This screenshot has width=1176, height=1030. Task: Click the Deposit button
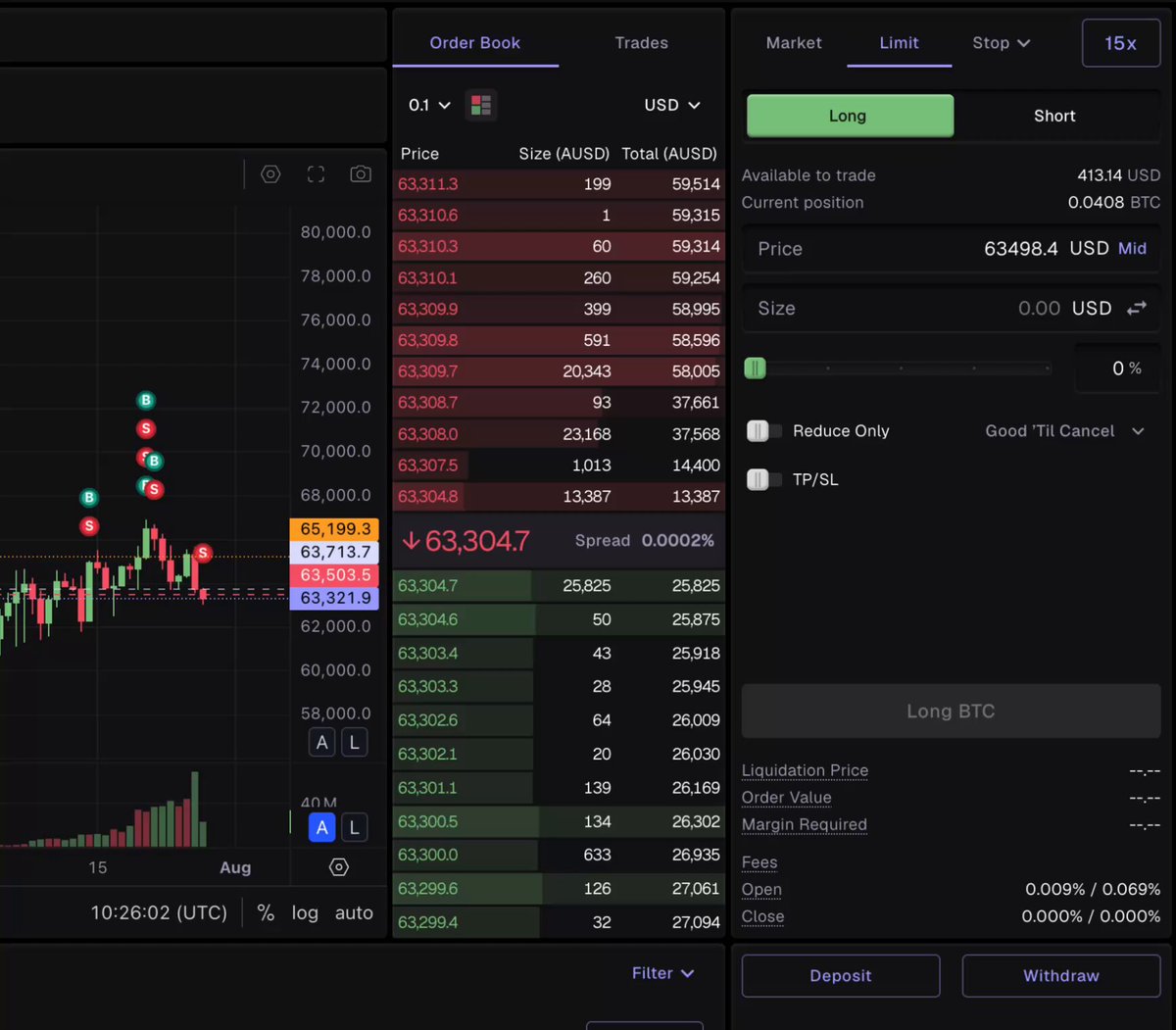(x=841, y=976)
